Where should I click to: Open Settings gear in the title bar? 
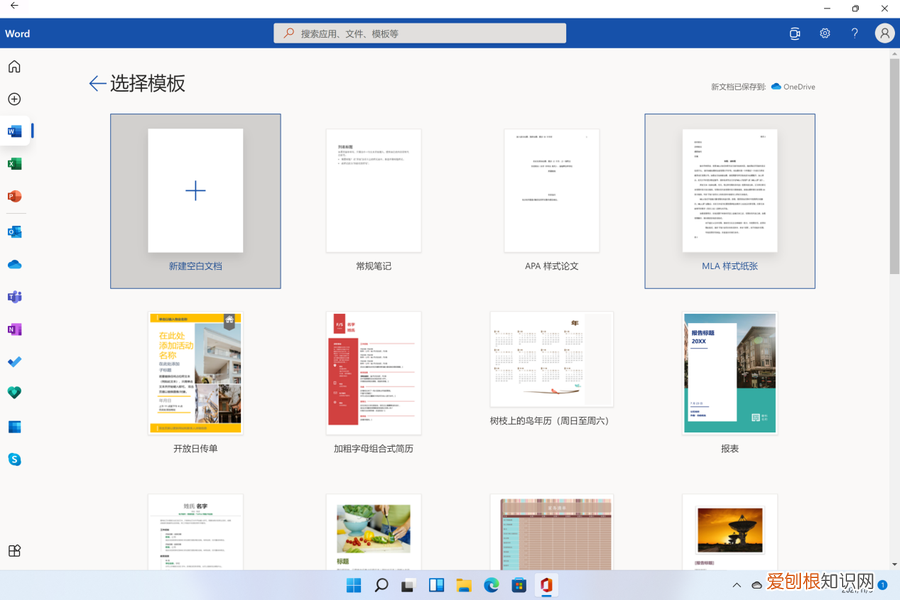tap(824, 33)
